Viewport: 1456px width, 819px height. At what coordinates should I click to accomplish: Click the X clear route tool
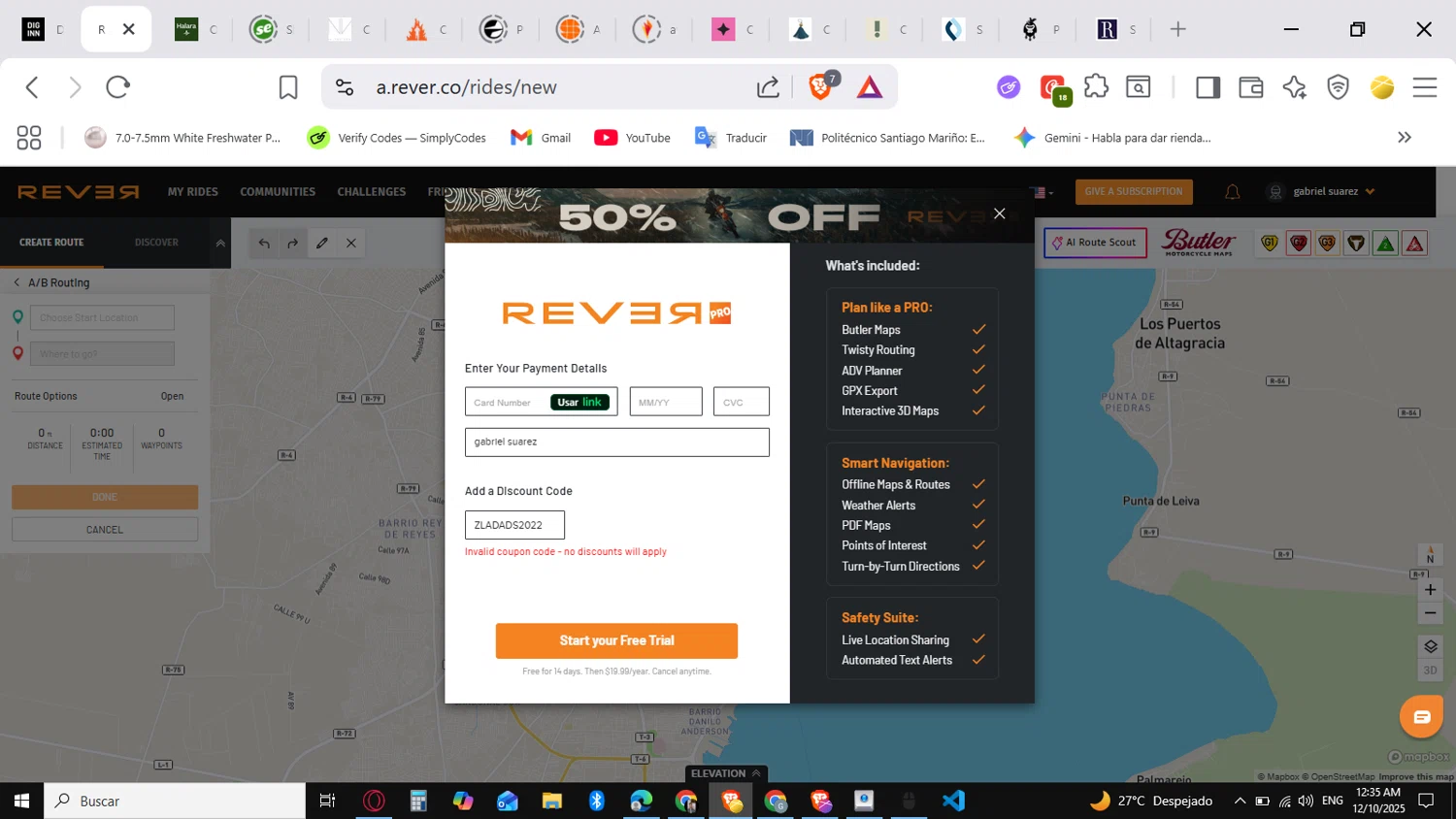tap(351, 244)
